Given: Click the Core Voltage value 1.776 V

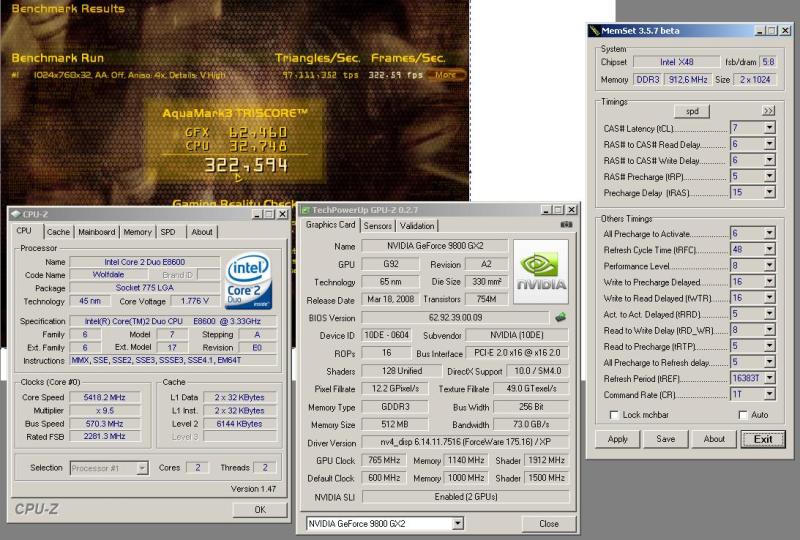Looking at the screenshot, I should [194, 301].
